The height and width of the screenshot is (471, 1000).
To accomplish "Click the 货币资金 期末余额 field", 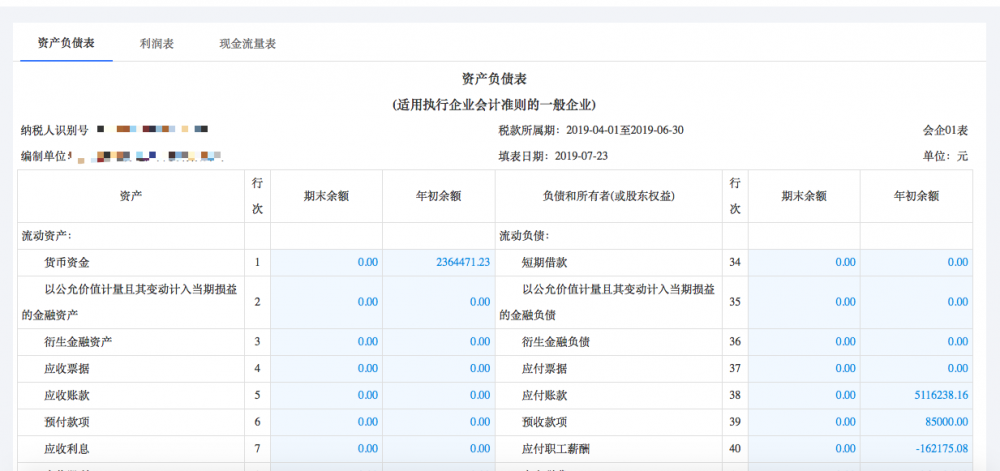I will [x=326, y=262].
